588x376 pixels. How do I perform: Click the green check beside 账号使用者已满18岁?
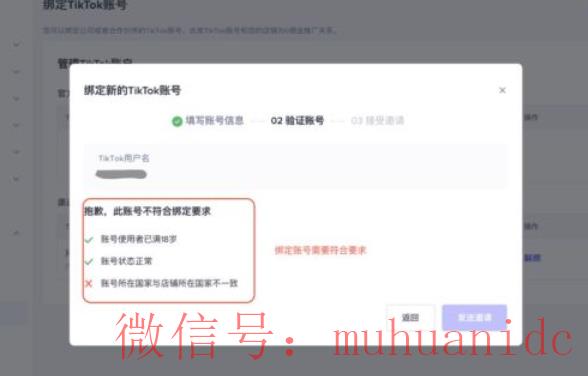[x=89, y=240]
